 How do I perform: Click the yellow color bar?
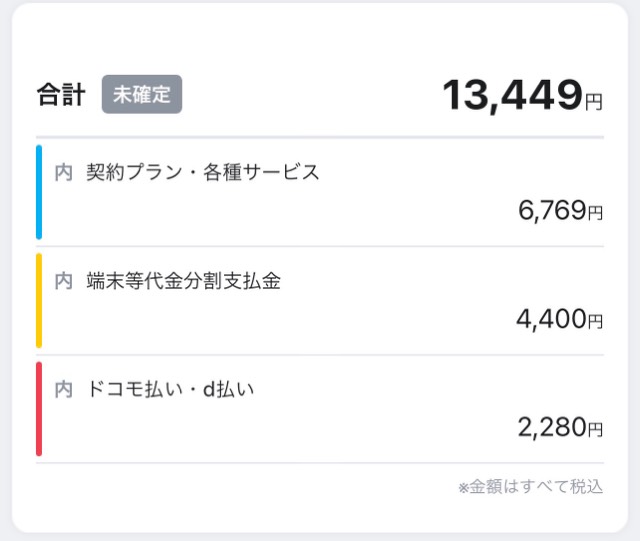tap(39, 301)
